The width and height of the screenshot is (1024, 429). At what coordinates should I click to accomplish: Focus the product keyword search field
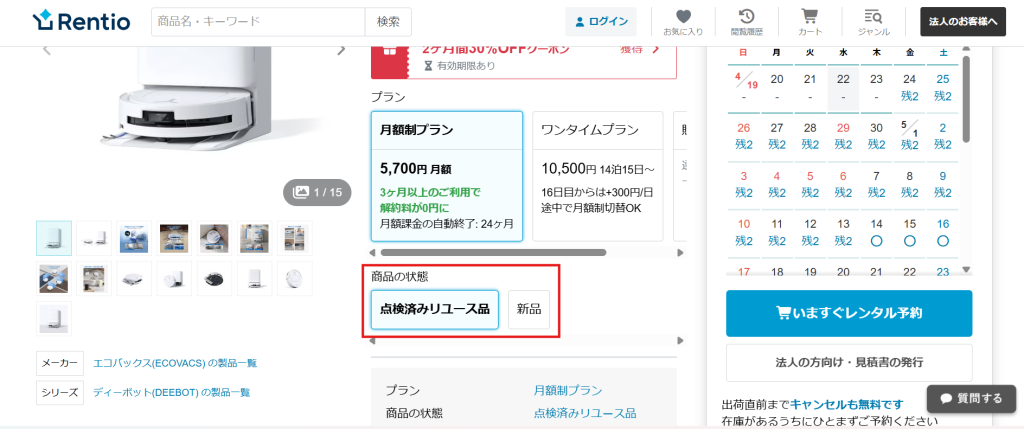[259, 22]
